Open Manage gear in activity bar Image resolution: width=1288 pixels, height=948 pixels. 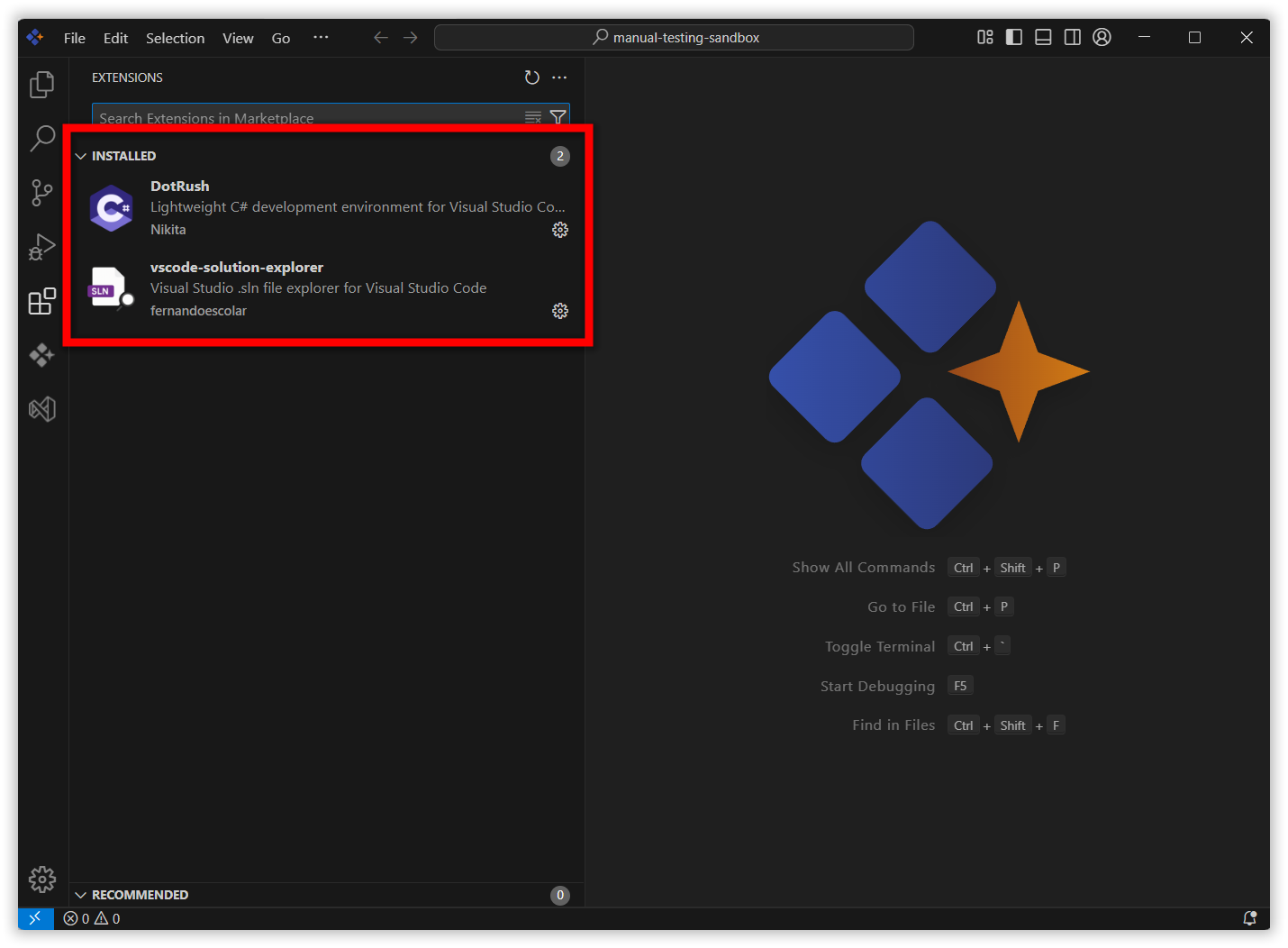pos(42,879)
